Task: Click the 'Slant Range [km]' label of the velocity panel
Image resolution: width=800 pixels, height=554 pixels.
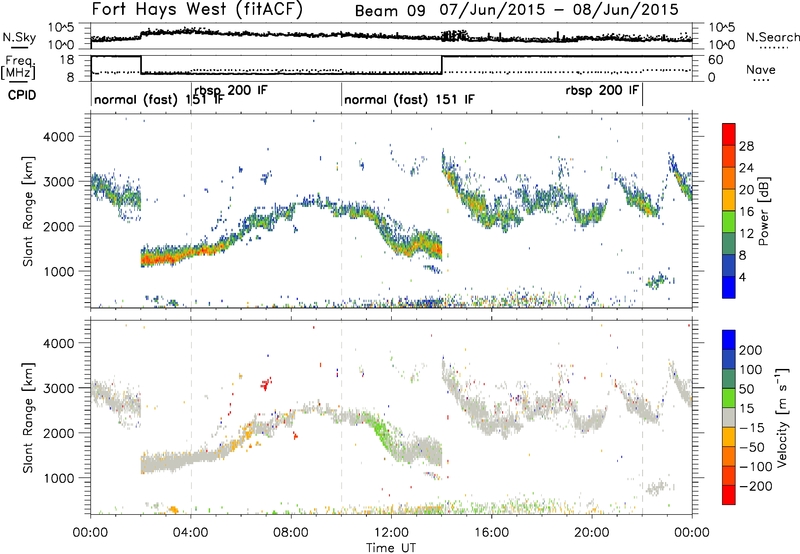Action: pos(28,418)
